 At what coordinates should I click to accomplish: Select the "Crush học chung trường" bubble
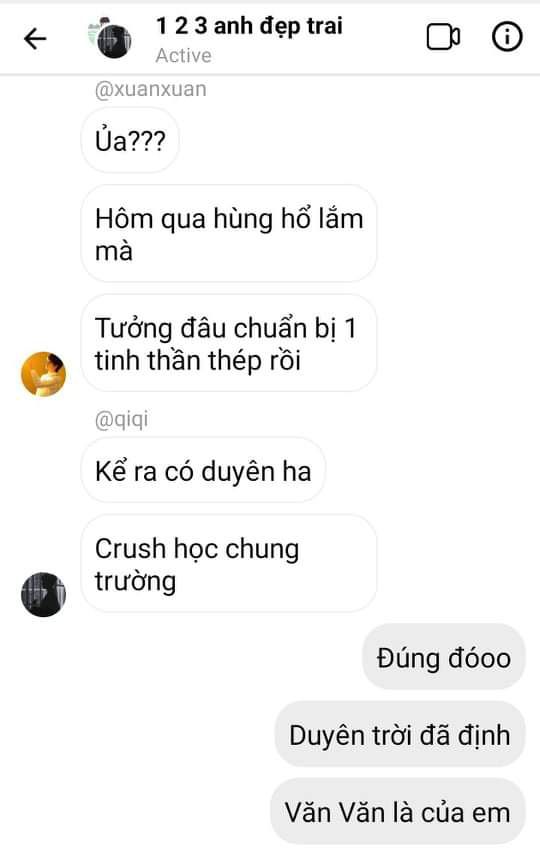(x=229, y=564)
